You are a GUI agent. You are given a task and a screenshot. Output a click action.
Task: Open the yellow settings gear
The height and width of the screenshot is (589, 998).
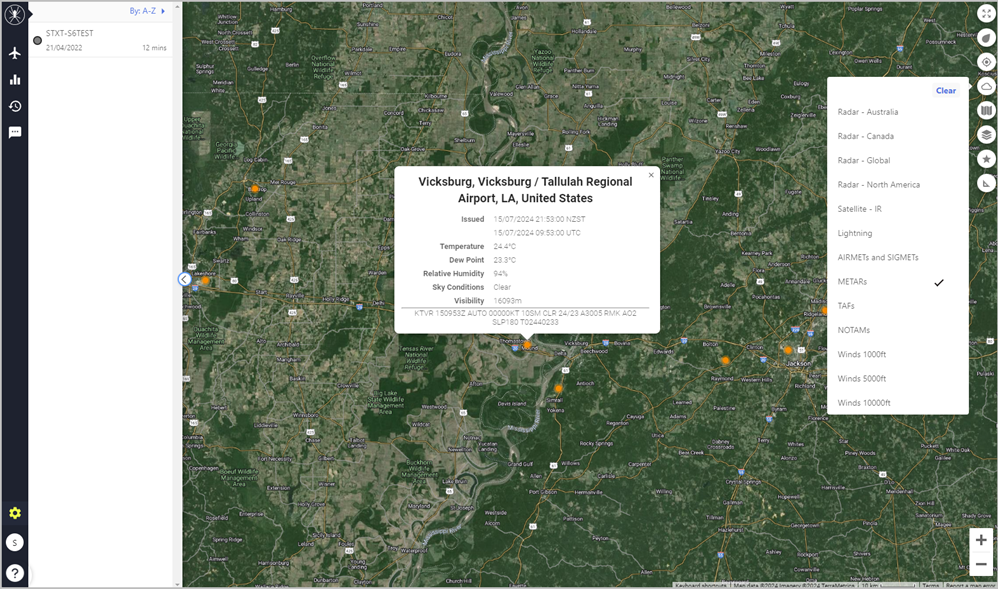tap(15, 513)
